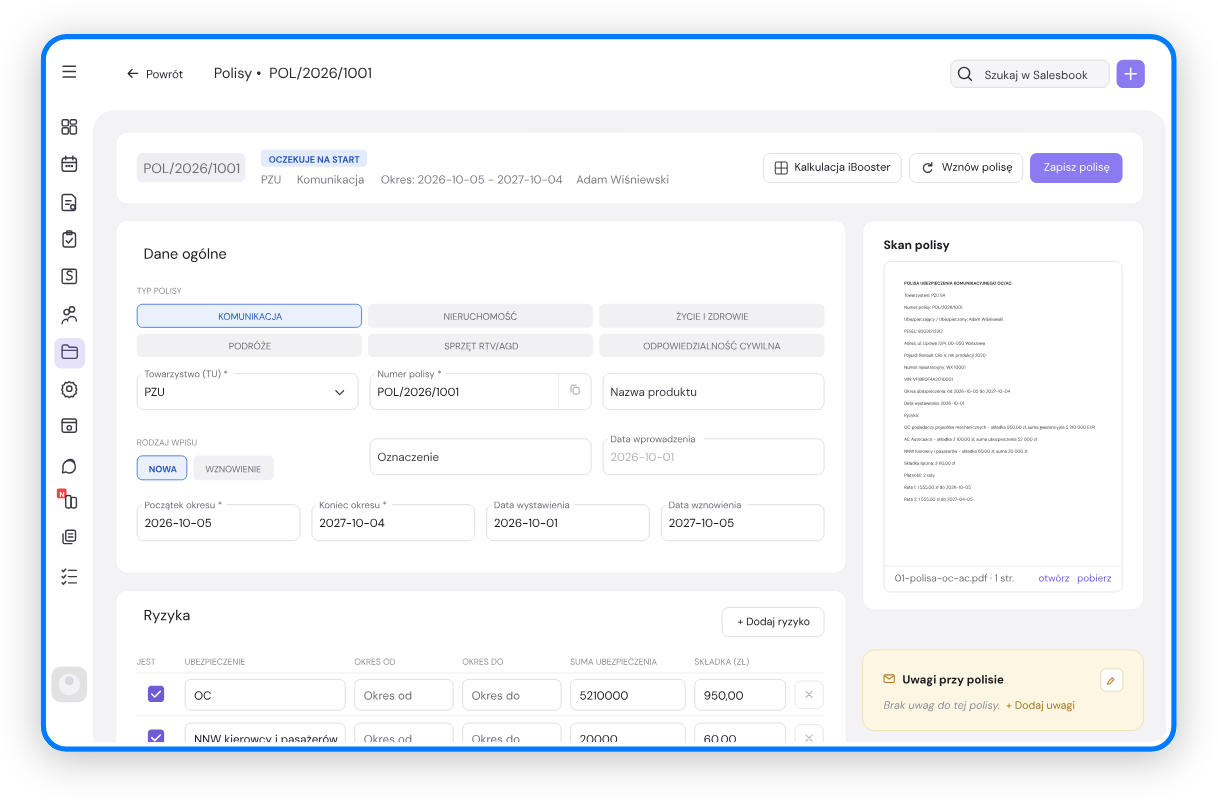
Task: Click the back arrow next to Powrót
Action: (132, 74)
